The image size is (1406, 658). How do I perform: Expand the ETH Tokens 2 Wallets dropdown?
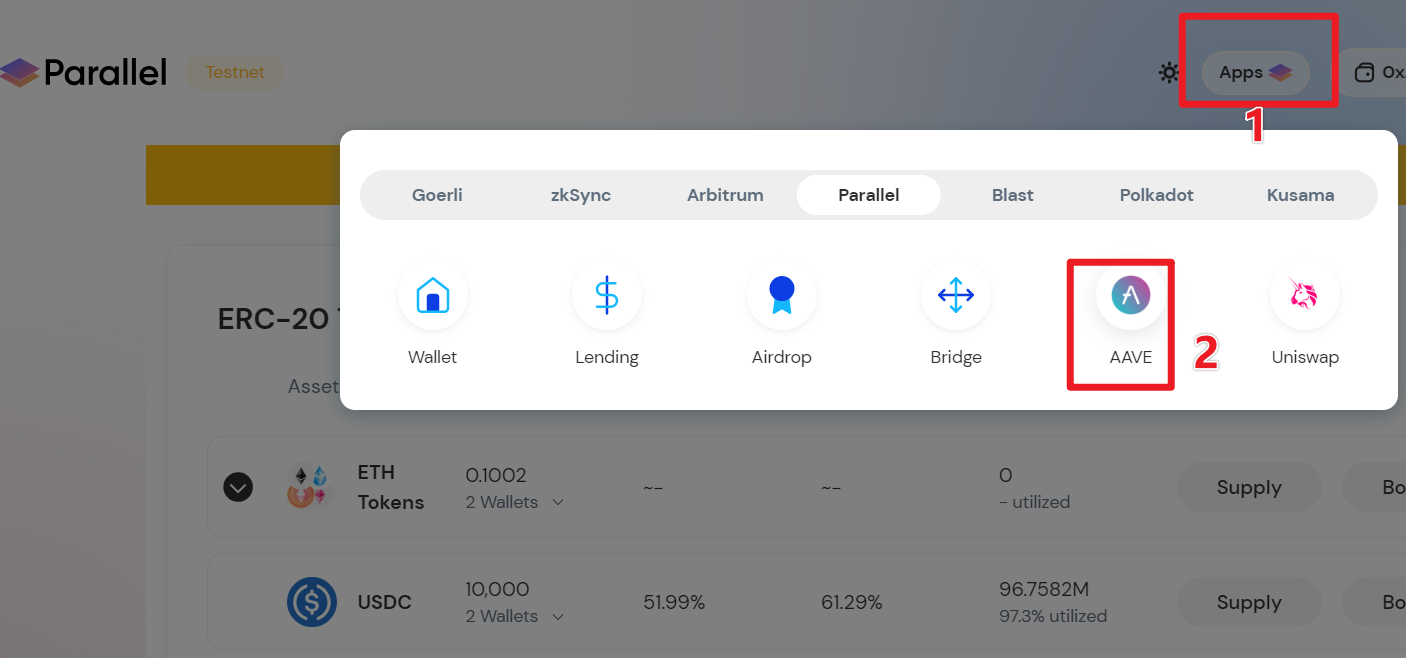(x=515, y=502)
